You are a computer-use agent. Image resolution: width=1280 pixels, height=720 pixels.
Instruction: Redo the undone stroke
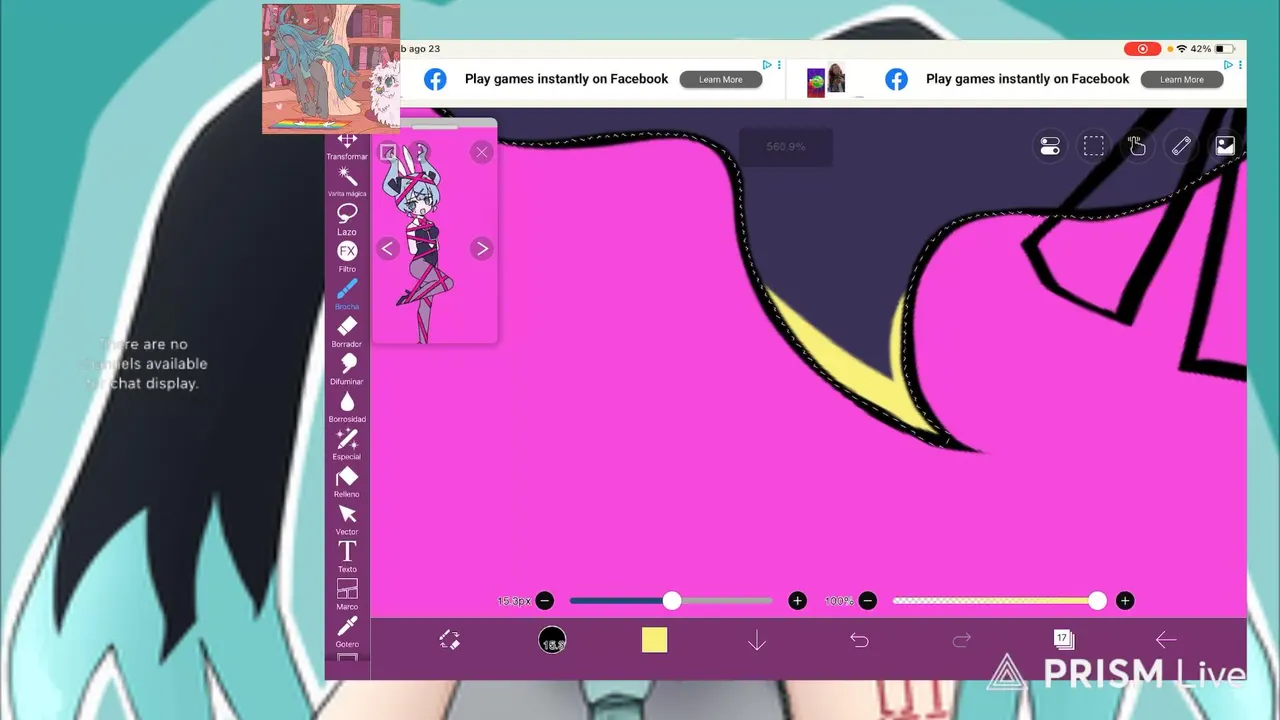(x=962, y=640)
